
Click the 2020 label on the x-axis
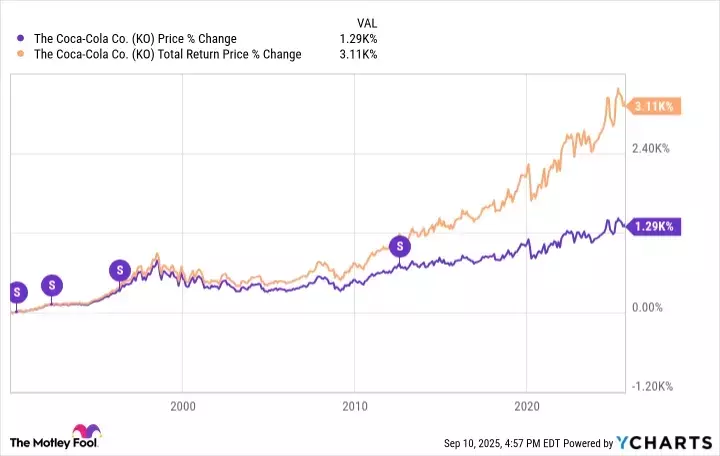526,407
